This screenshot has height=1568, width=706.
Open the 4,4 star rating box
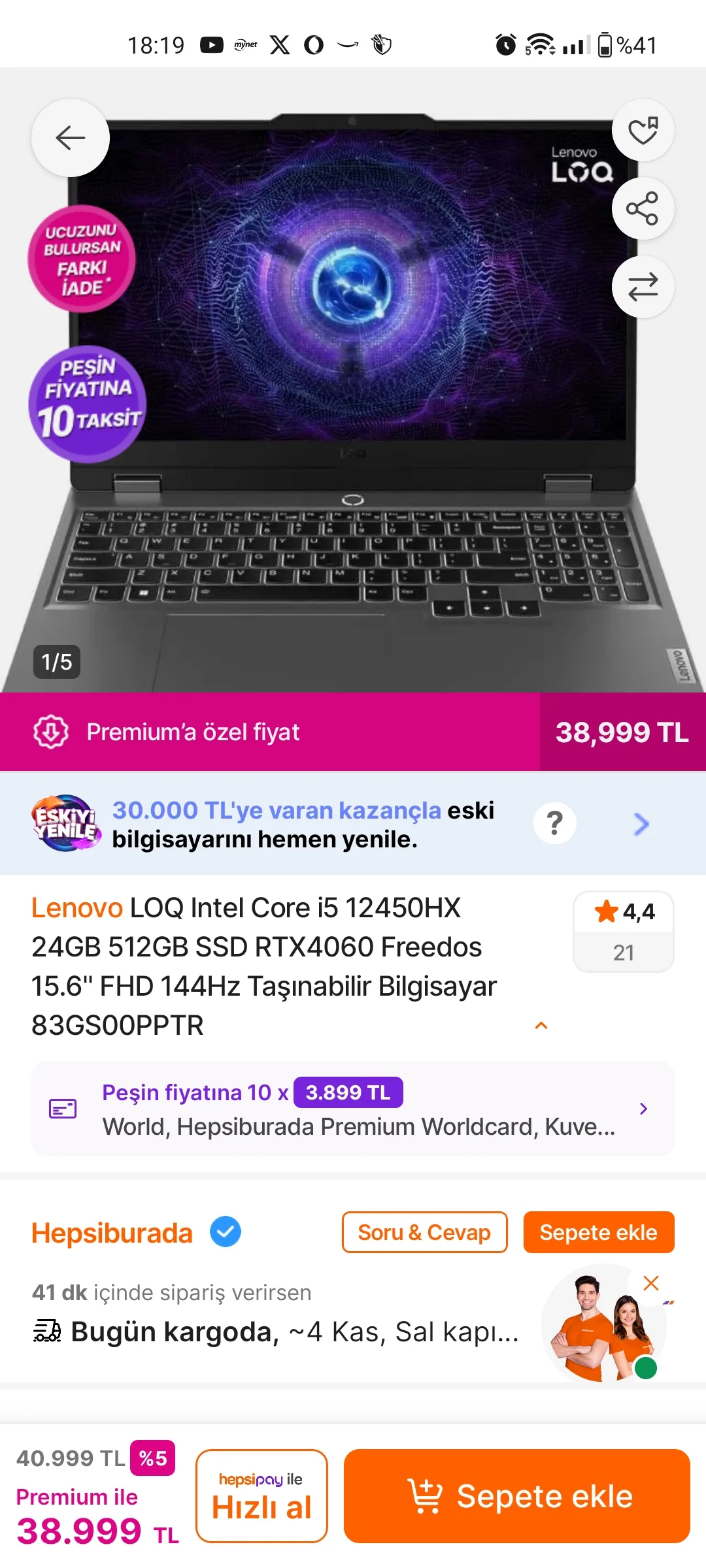tap(624, 932)
